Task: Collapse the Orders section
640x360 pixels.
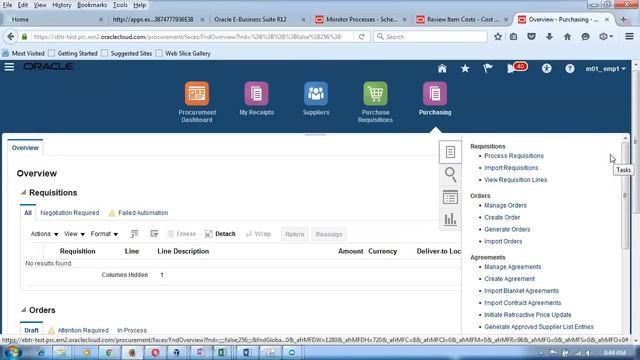Action: (x=23, y=310)
